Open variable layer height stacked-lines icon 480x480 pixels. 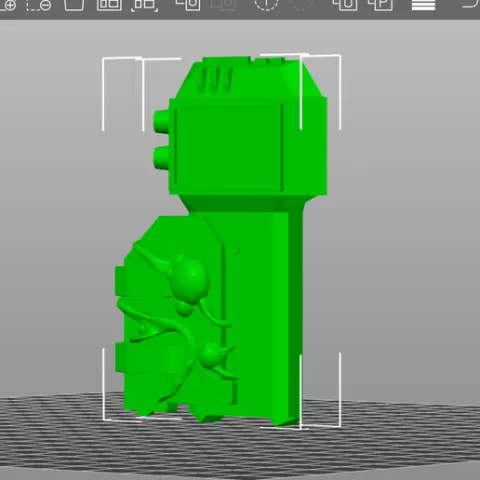pos(423,5)
